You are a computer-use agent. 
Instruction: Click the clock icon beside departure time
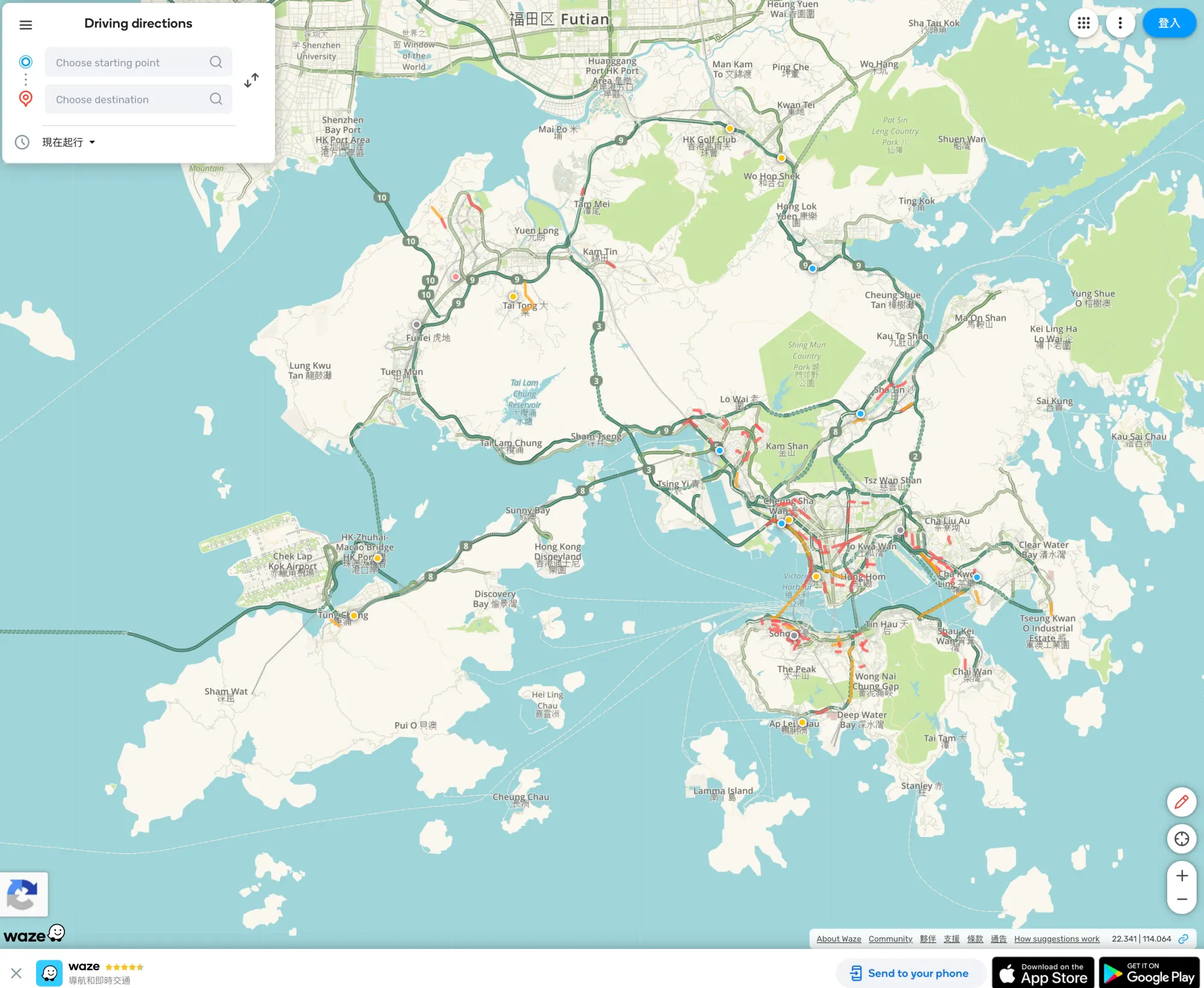pyautogui.click(x=22, y=142)
